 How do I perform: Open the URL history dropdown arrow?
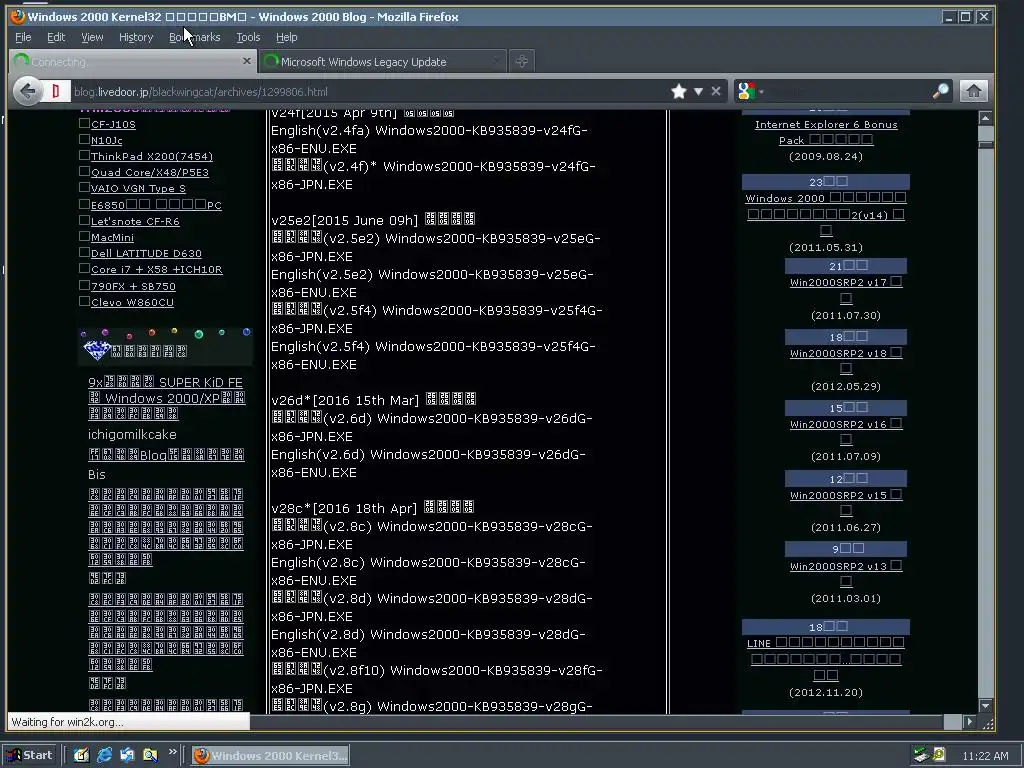698,91
